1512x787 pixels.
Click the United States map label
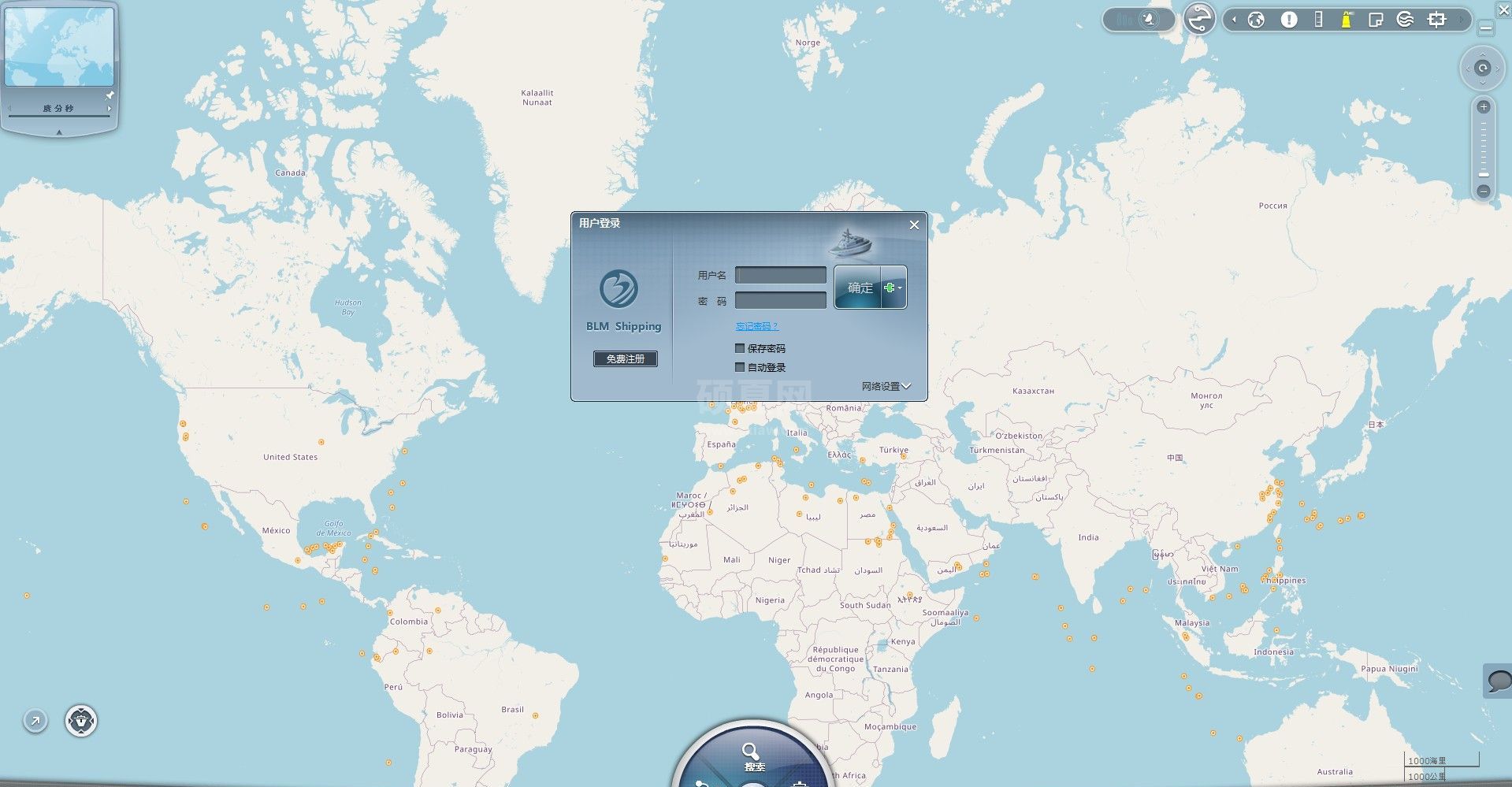291,457
